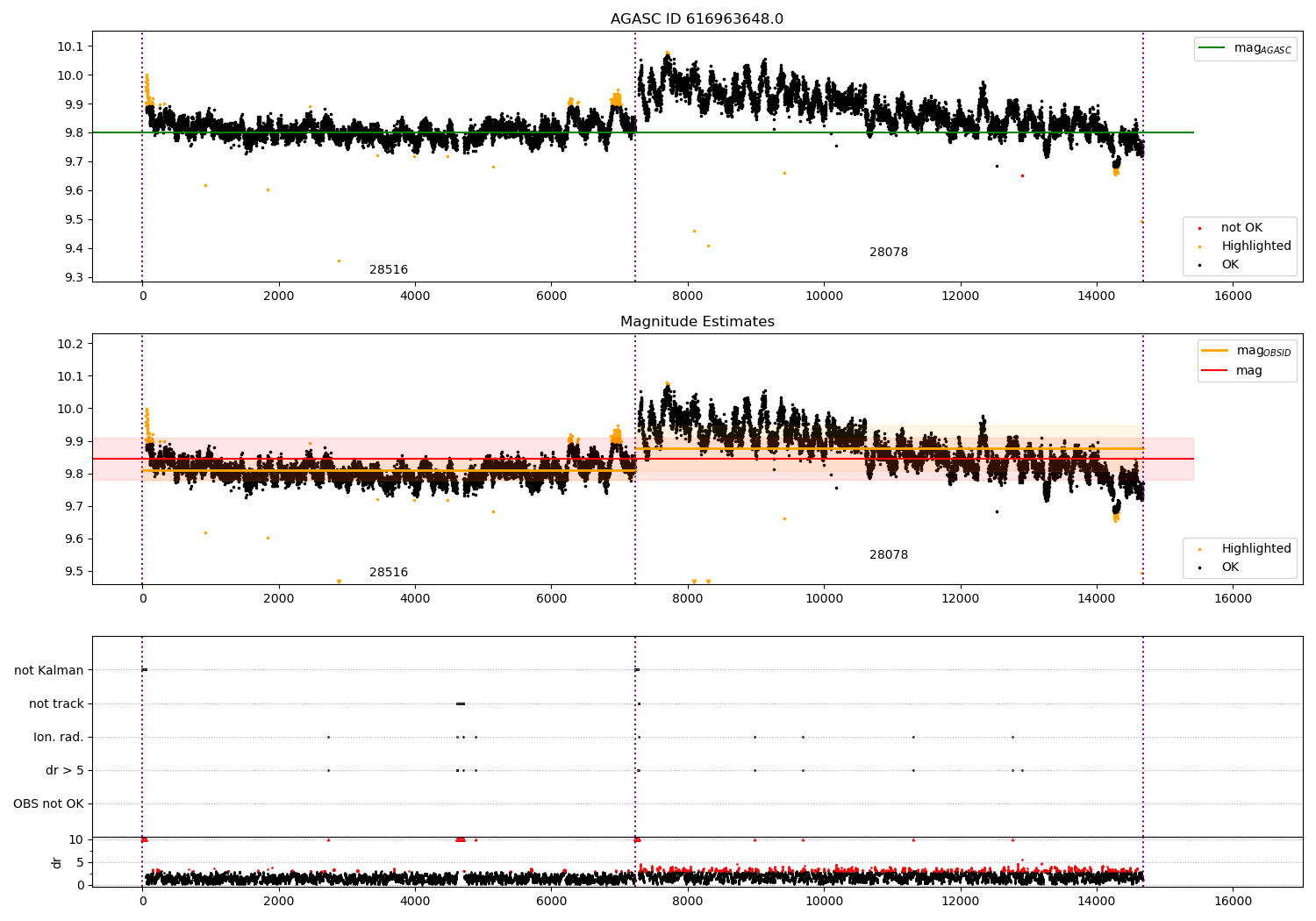Click the '16000' x-tick under the top plot
The image size is (1316, 921).
click(x=1233, y=296)
